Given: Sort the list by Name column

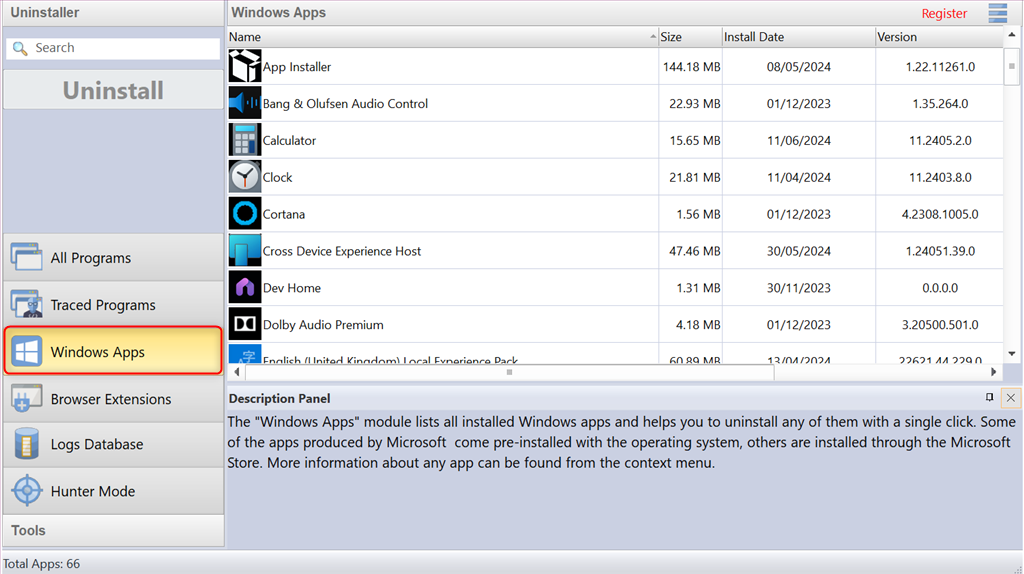Looking at the screenshot, I should pyautogui.click(x=442, y=37).
